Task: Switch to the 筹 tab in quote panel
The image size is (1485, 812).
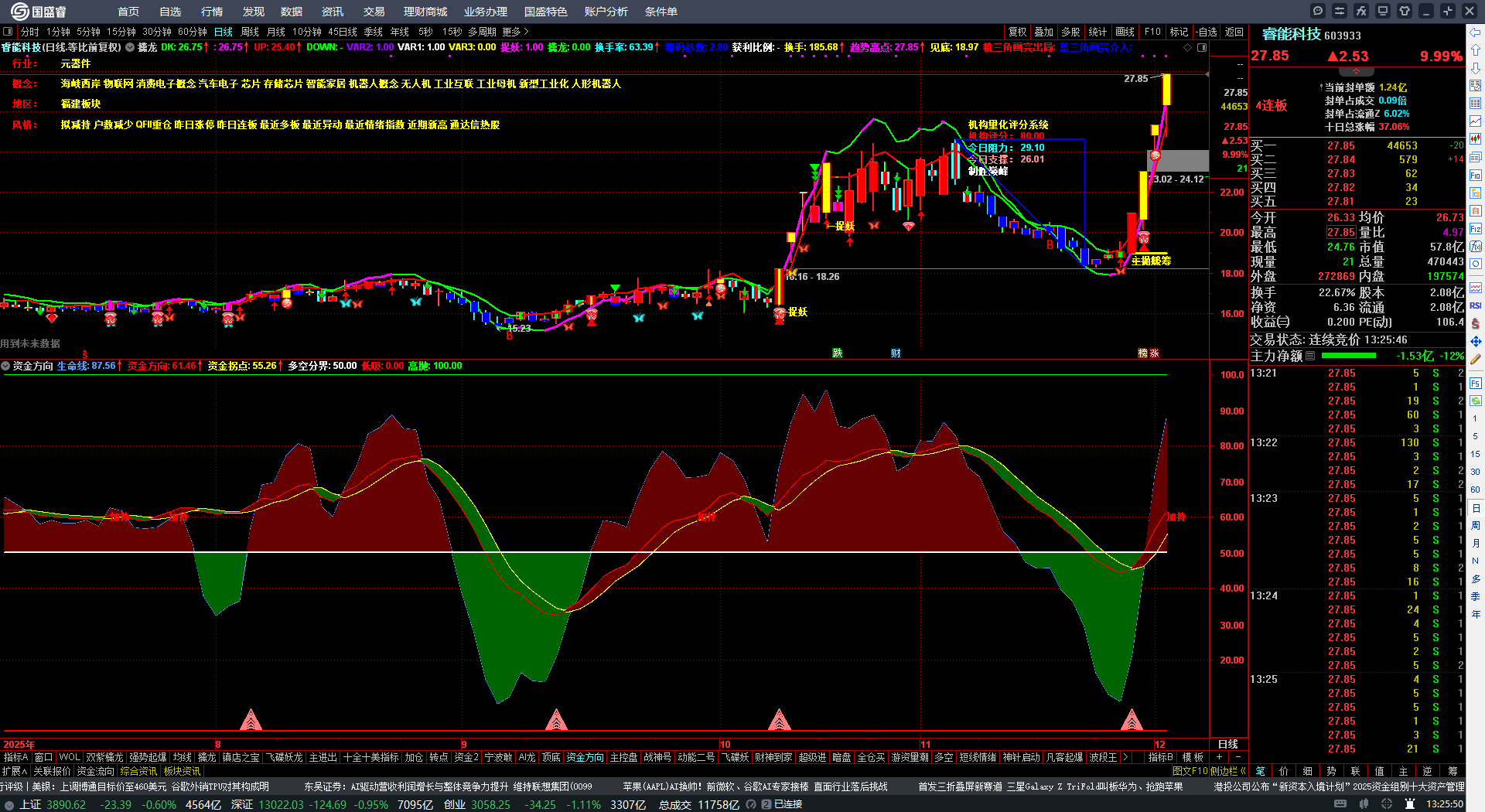Action: [x=1453, y=771]
